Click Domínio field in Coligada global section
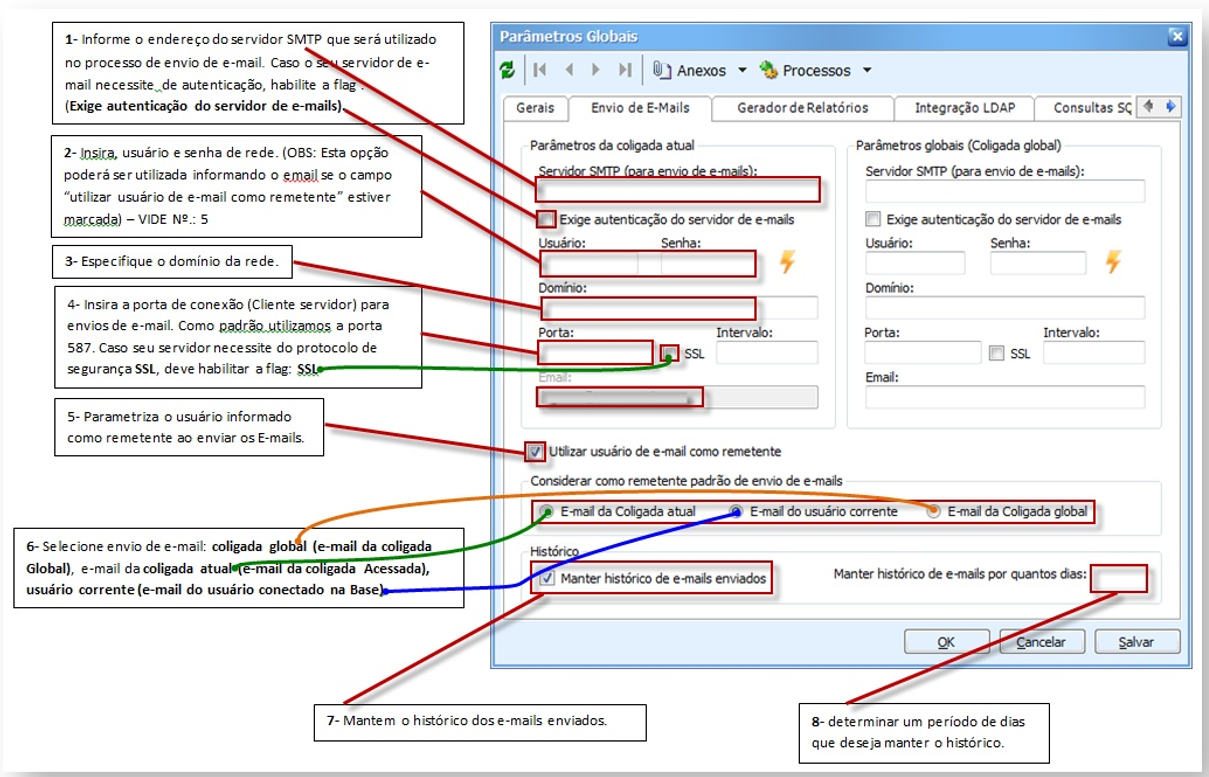The width and height of the screenshot is (1209, 777). click(x=1005, y=308)
